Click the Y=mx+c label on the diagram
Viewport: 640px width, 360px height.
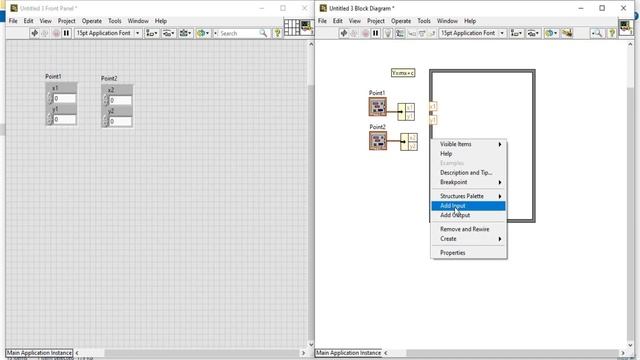[403, 73]
